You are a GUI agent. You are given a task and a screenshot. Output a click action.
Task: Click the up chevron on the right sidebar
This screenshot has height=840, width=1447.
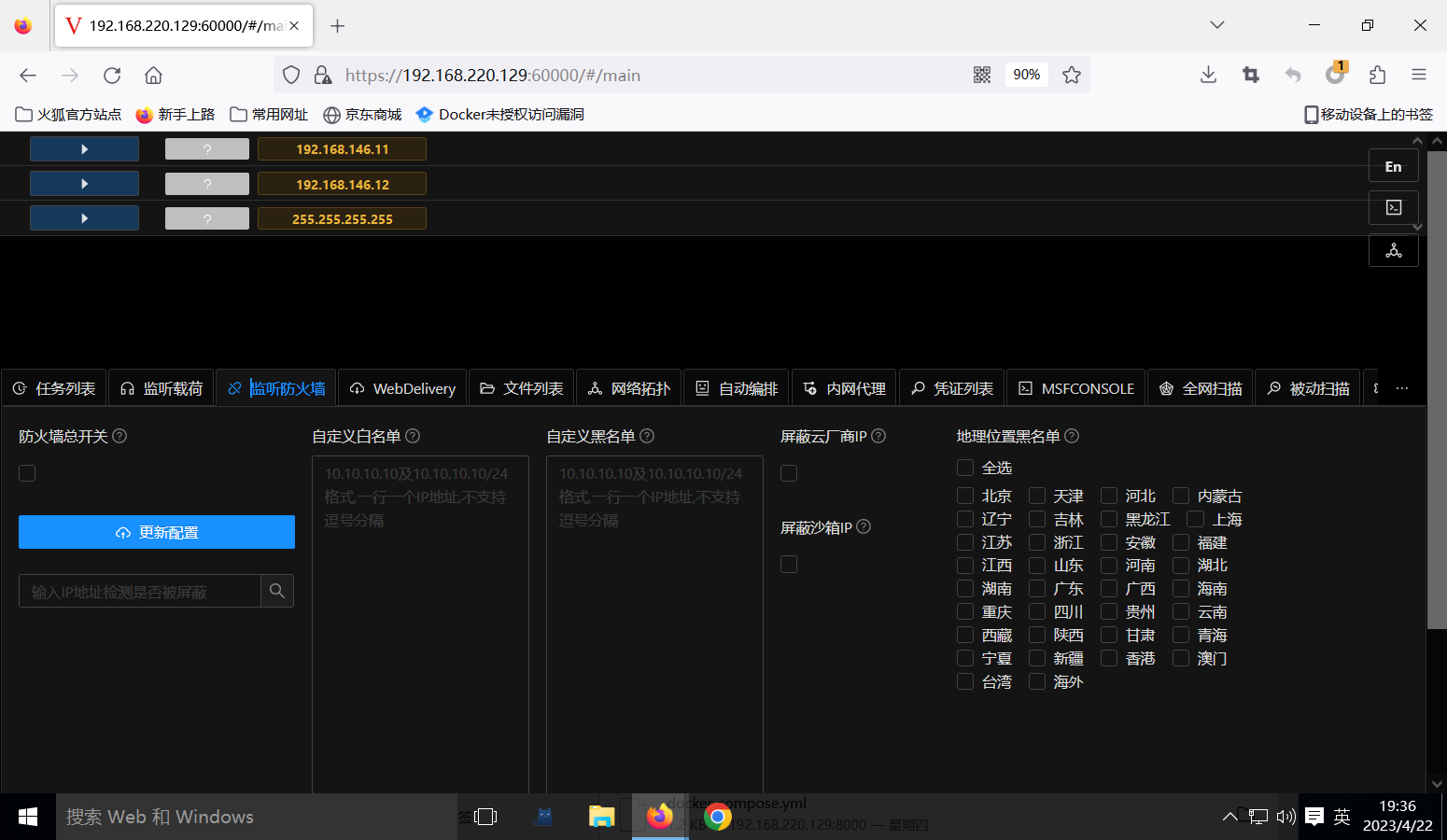tap(1418, 141)
